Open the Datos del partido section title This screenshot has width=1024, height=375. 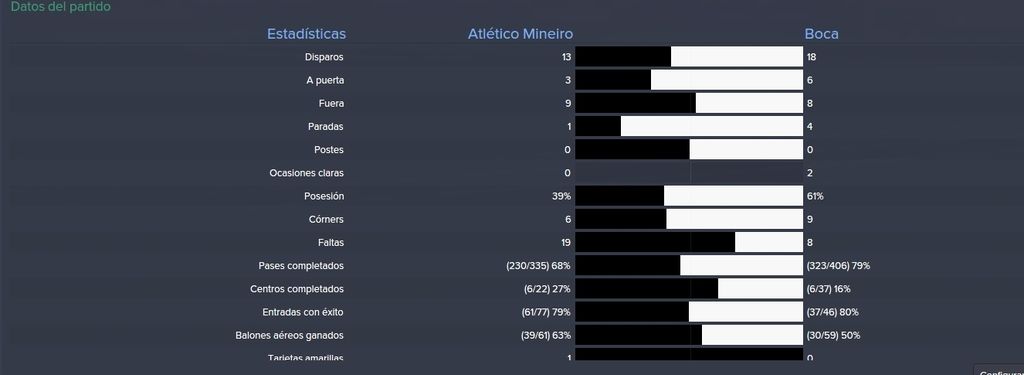(x=61, y=7)
